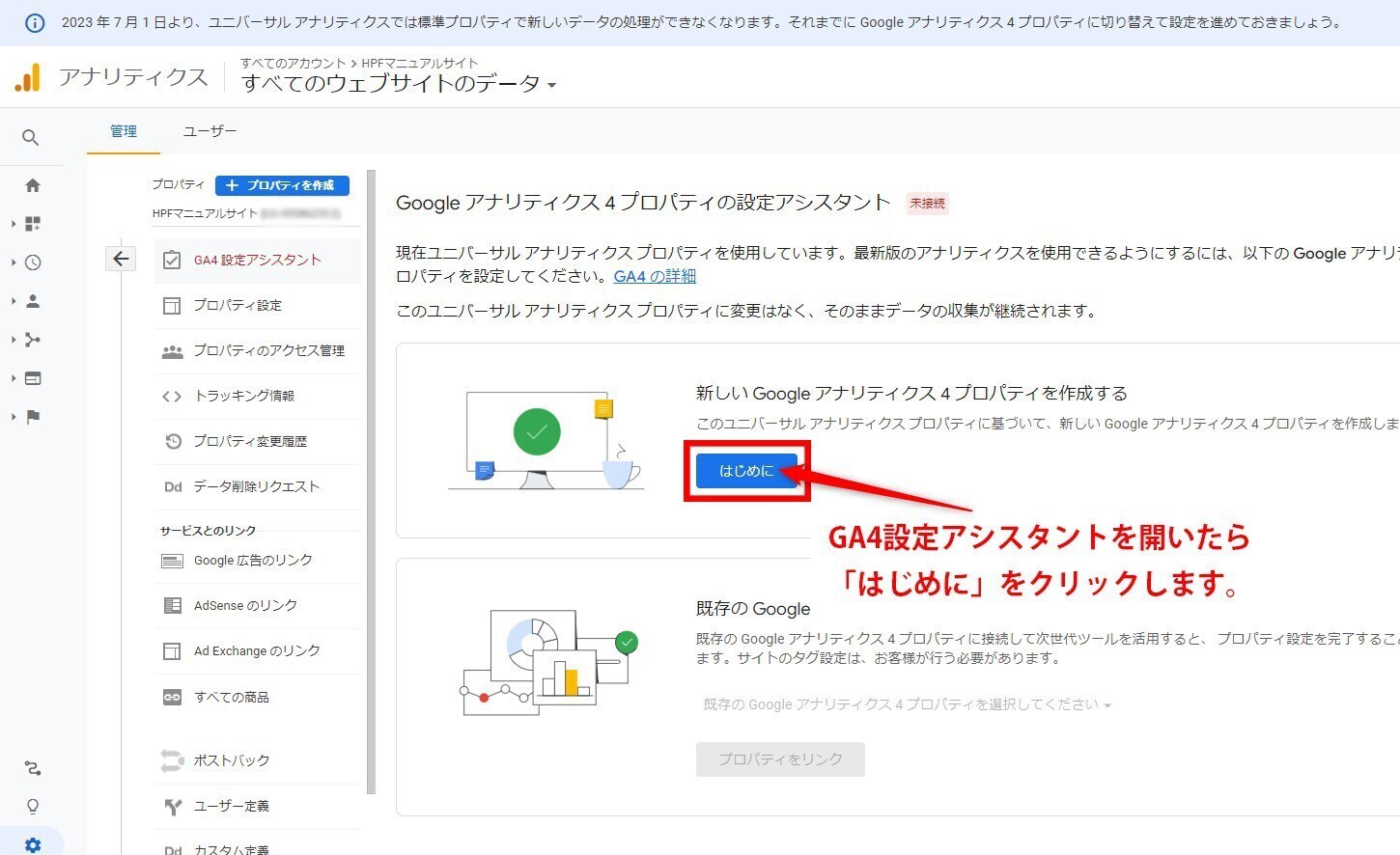Open the Conversions flag icon
The width and height of the screenshot is (1400, 855).
[33, 417]
